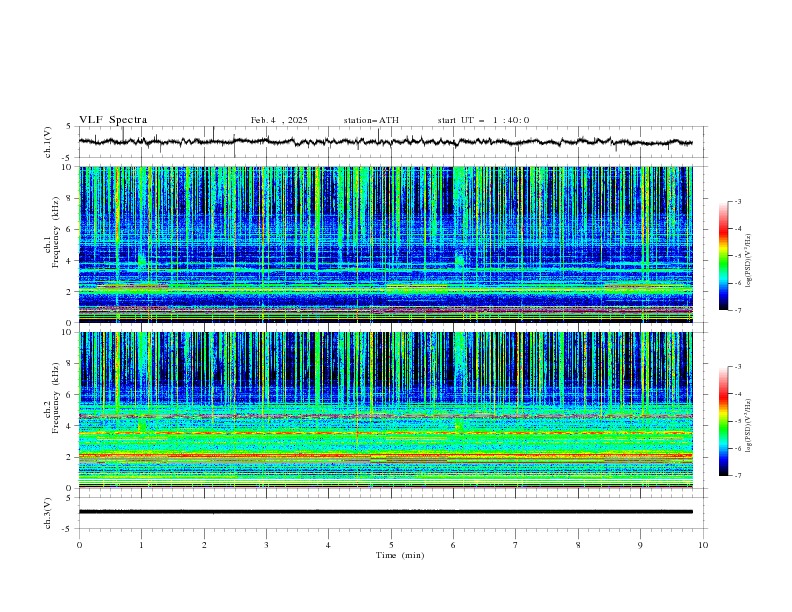Click the 'station=ATH' label
Screen dimensions: 792x612
click(371, 120)
